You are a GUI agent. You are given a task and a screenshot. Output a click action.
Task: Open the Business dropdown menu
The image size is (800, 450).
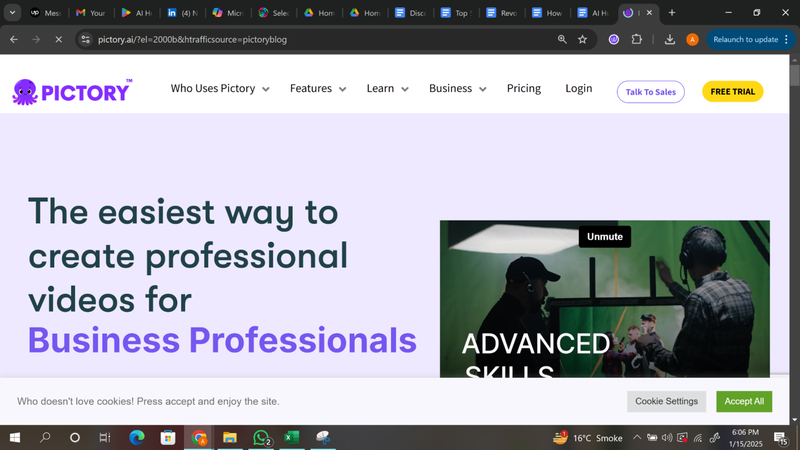tap(457, 89)
